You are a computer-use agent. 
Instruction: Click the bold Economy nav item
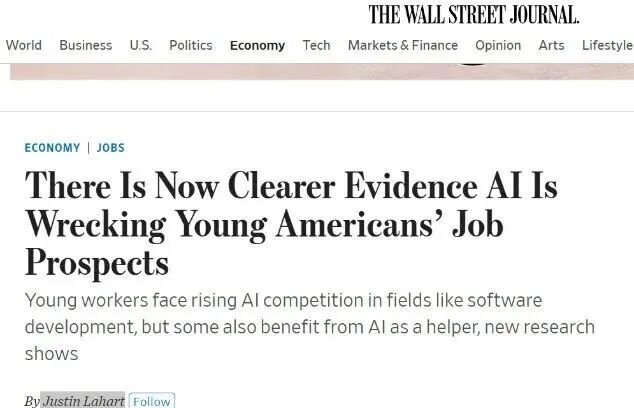[x=257, y=45]
